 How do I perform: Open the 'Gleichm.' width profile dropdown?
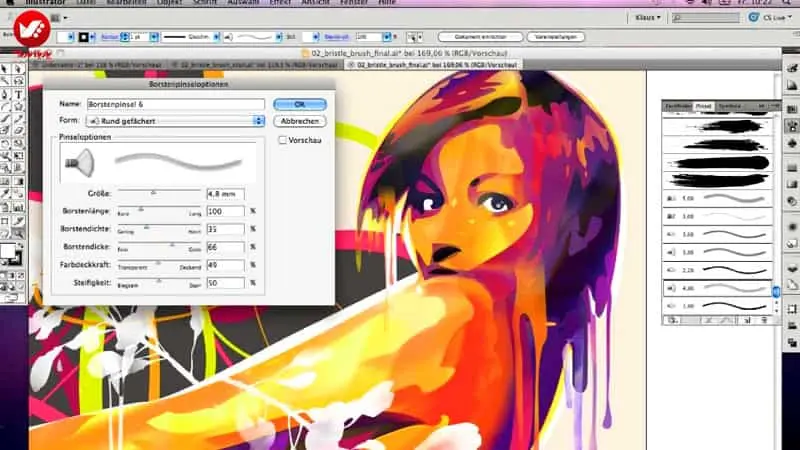(x=216, y=37)
